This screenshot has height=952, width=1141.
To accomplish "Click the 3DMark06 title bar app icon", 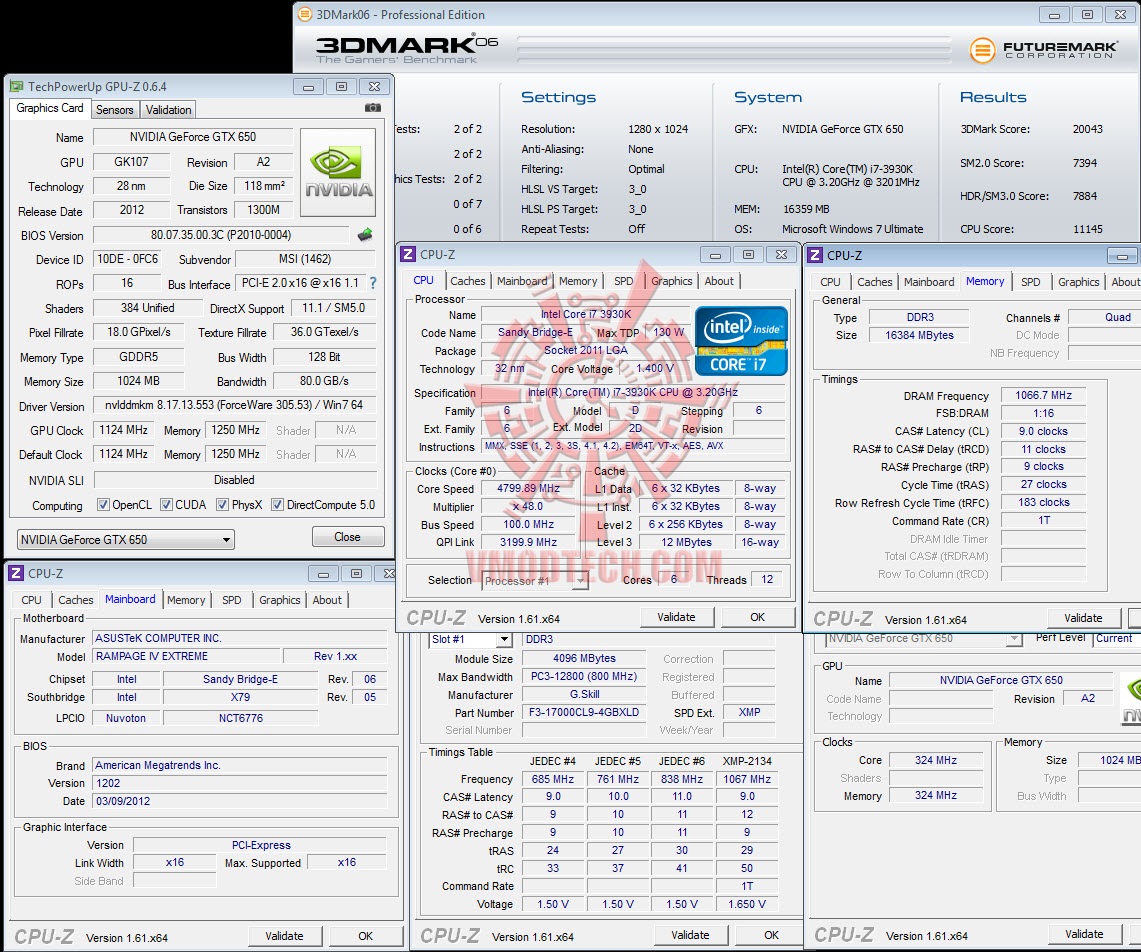I will pos(305,15).
